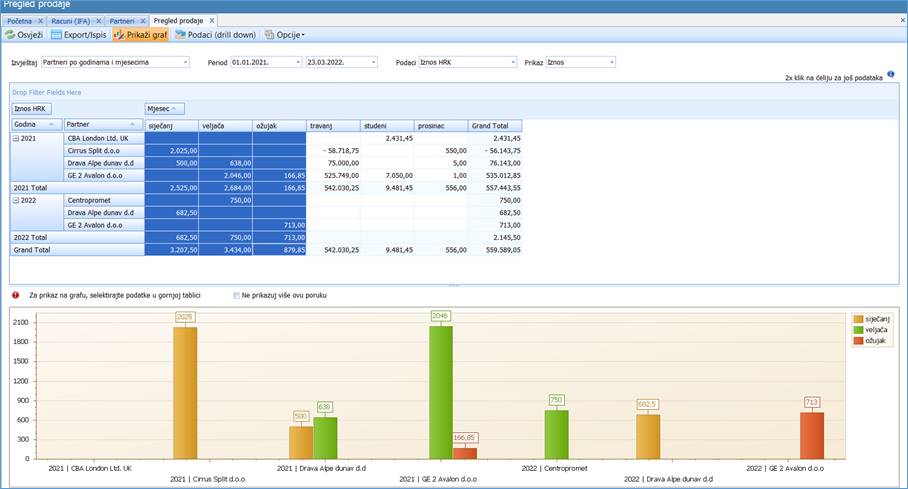
Task: Close the Partneri tab
Action: click(x=143, y=21)
